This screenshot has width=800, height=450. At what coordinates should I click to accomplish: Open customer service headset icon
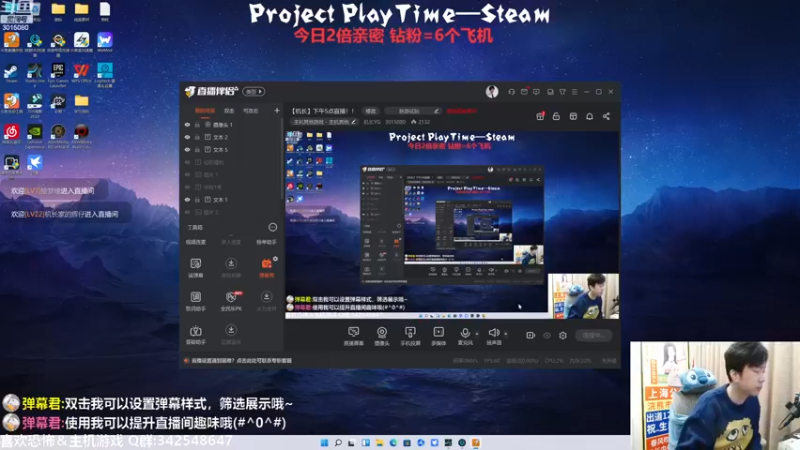coord(511,92)
